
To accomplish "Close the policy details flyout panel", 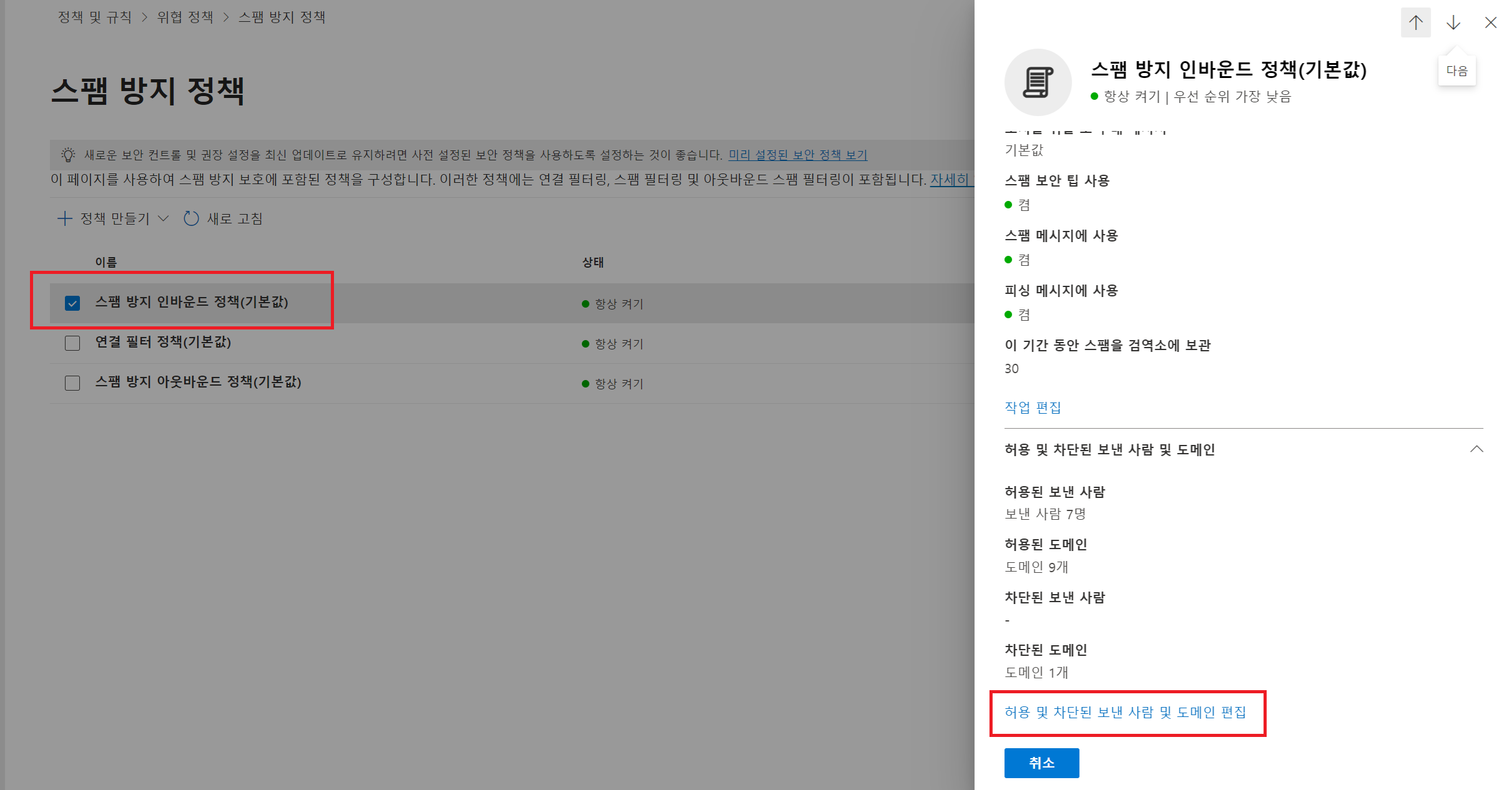I will (x=1490, y=23).
